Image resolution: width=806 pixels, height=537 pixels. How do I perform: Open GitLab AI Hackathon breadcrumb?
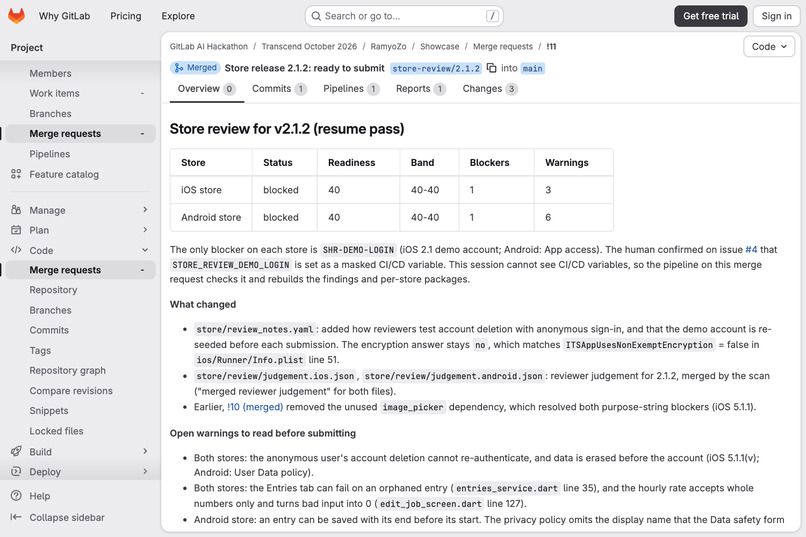pos(209,46)
